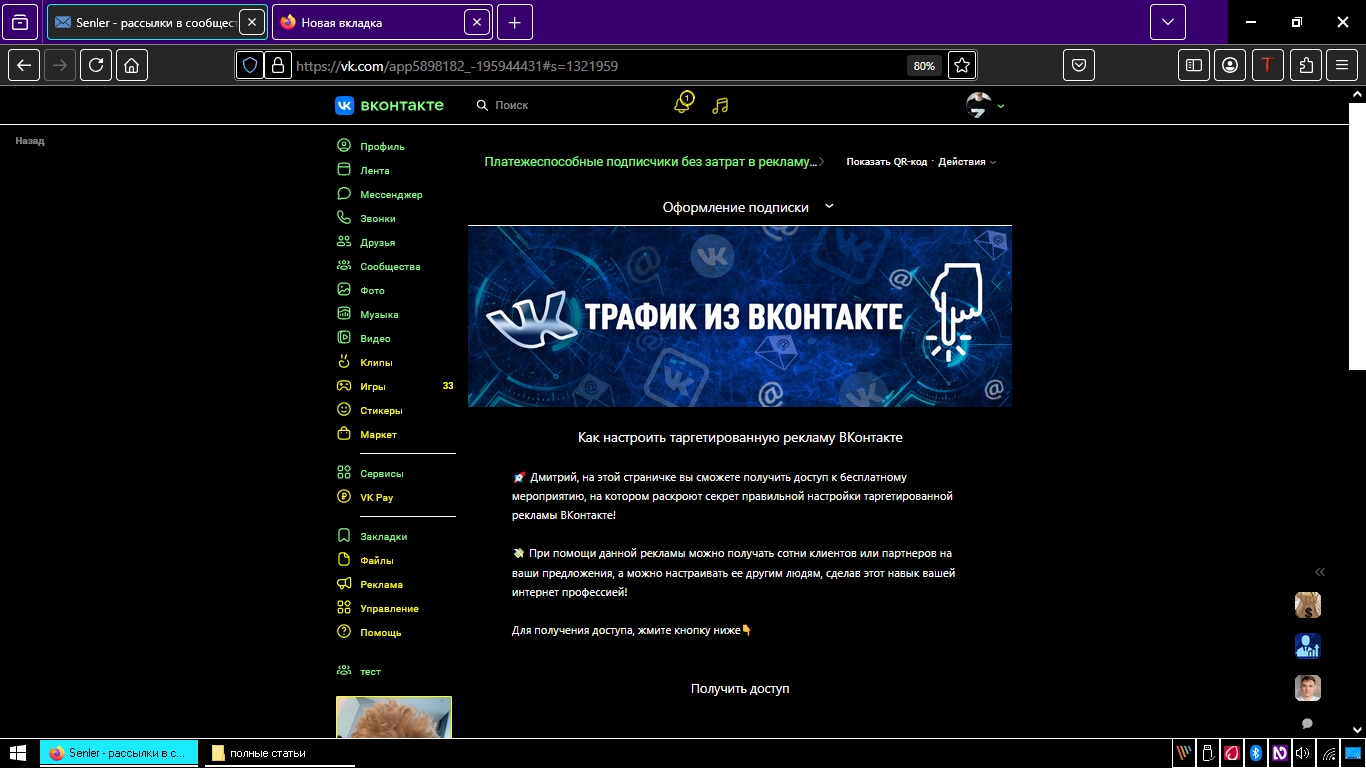Toggle the Firefox sidebar
Image resolution: width=1366 pixels, height=768 pixels.
point(1194,66)
